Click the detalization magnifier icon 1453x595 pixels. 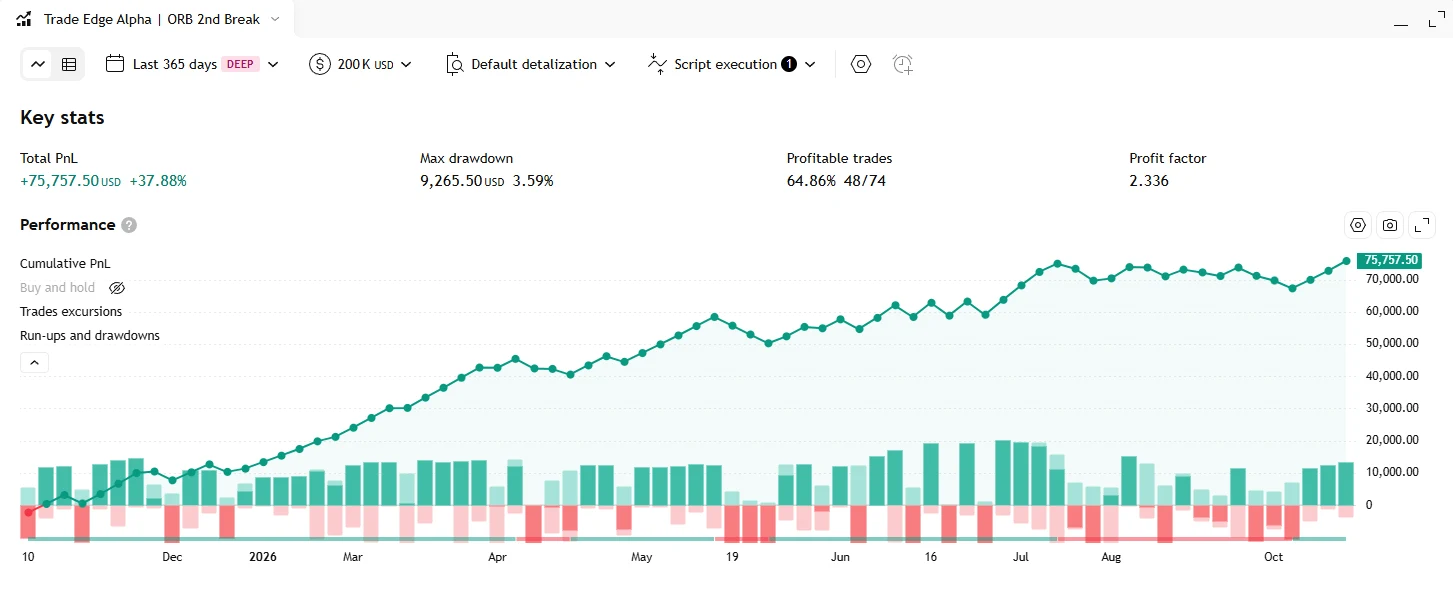pyautogui.click(x=455, y=64)
